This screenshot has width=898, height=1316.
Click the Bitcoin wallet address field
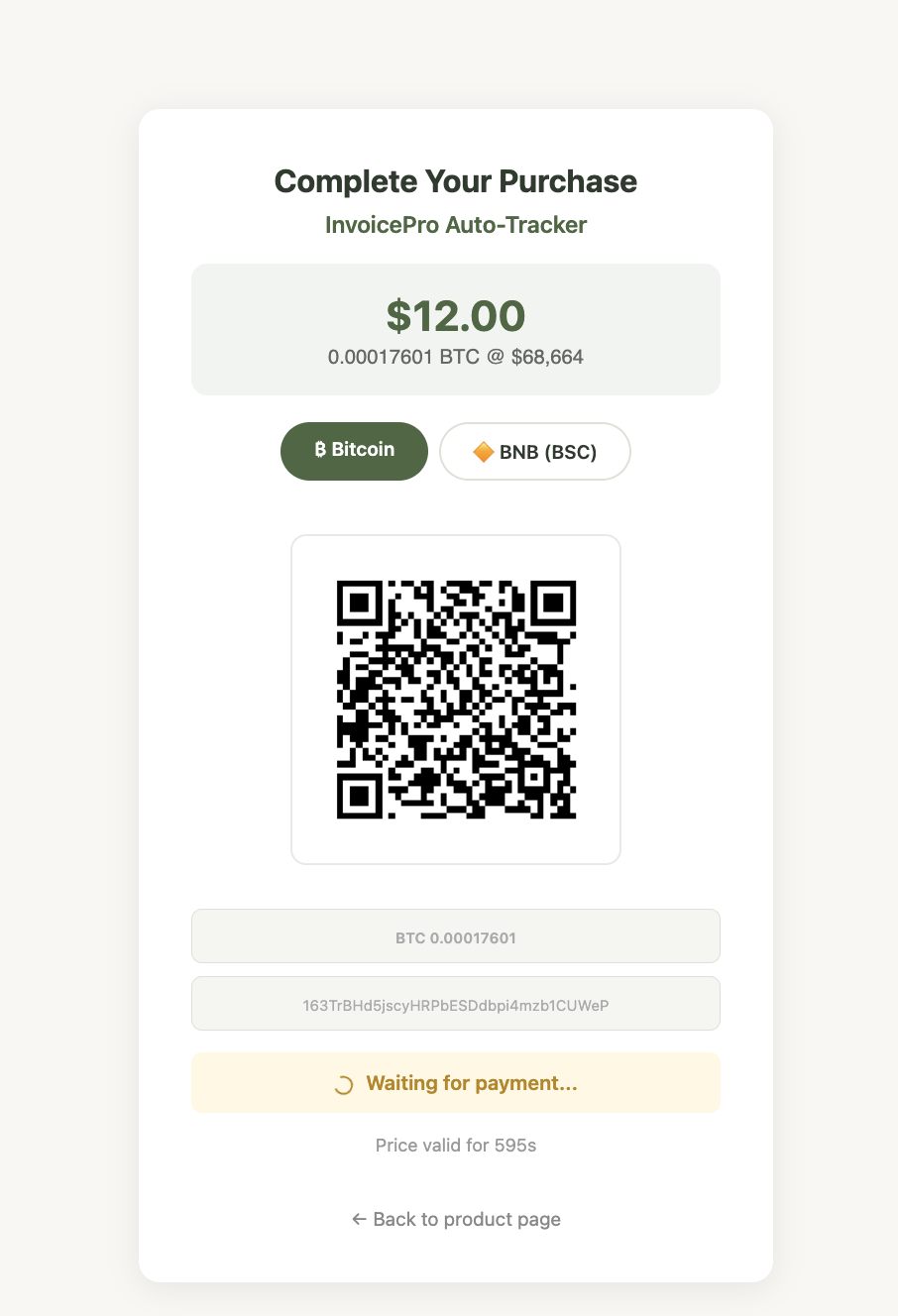pyautogui.click(x=456, y=1004)
